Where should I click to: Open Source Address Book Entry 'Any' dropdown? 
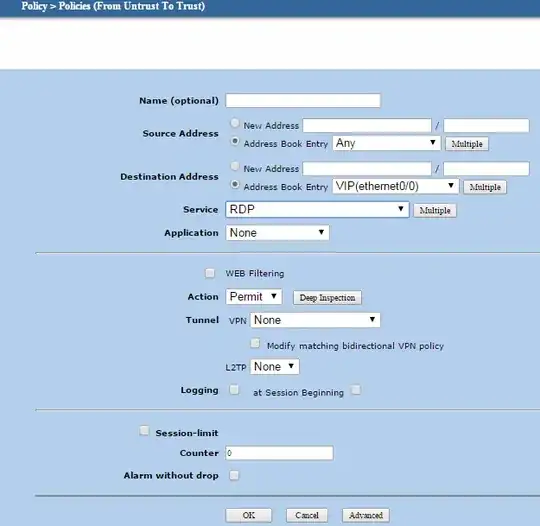(386, 143)
